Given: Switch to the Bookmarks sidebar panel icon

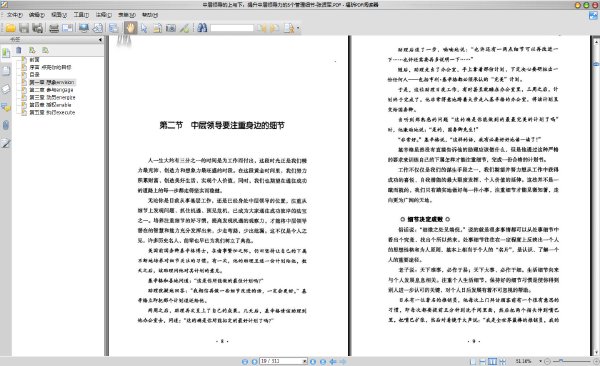Looking at the screenshot, I should (6, 53).
